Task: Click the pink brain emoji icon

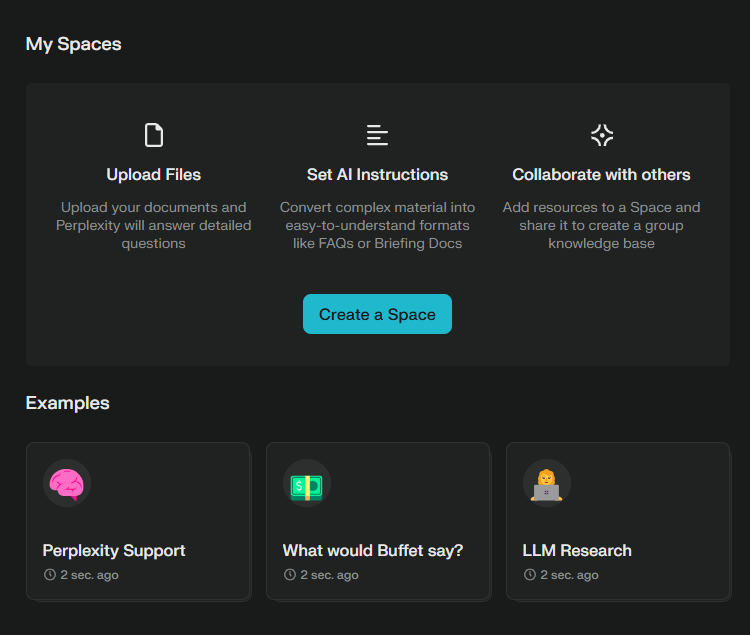Action: point(67,483)
